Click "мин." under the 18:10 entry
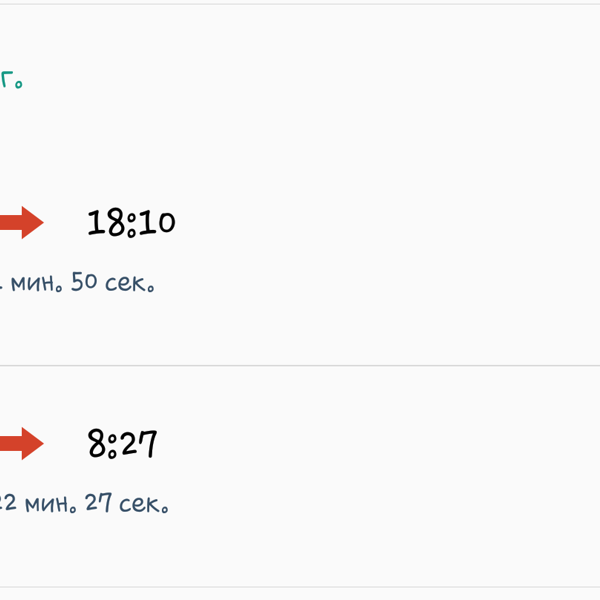600x600 pixels. click(x=36, y=283)
